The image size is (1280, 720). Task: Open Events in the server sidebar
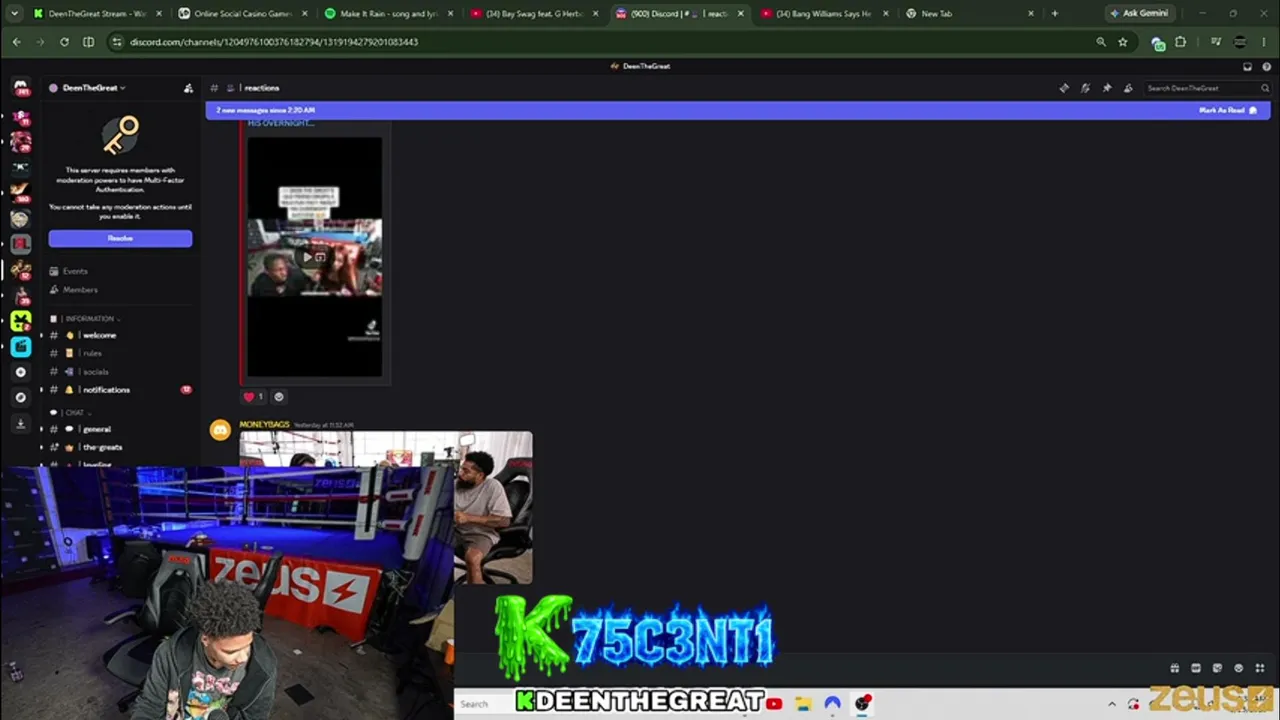76,271
